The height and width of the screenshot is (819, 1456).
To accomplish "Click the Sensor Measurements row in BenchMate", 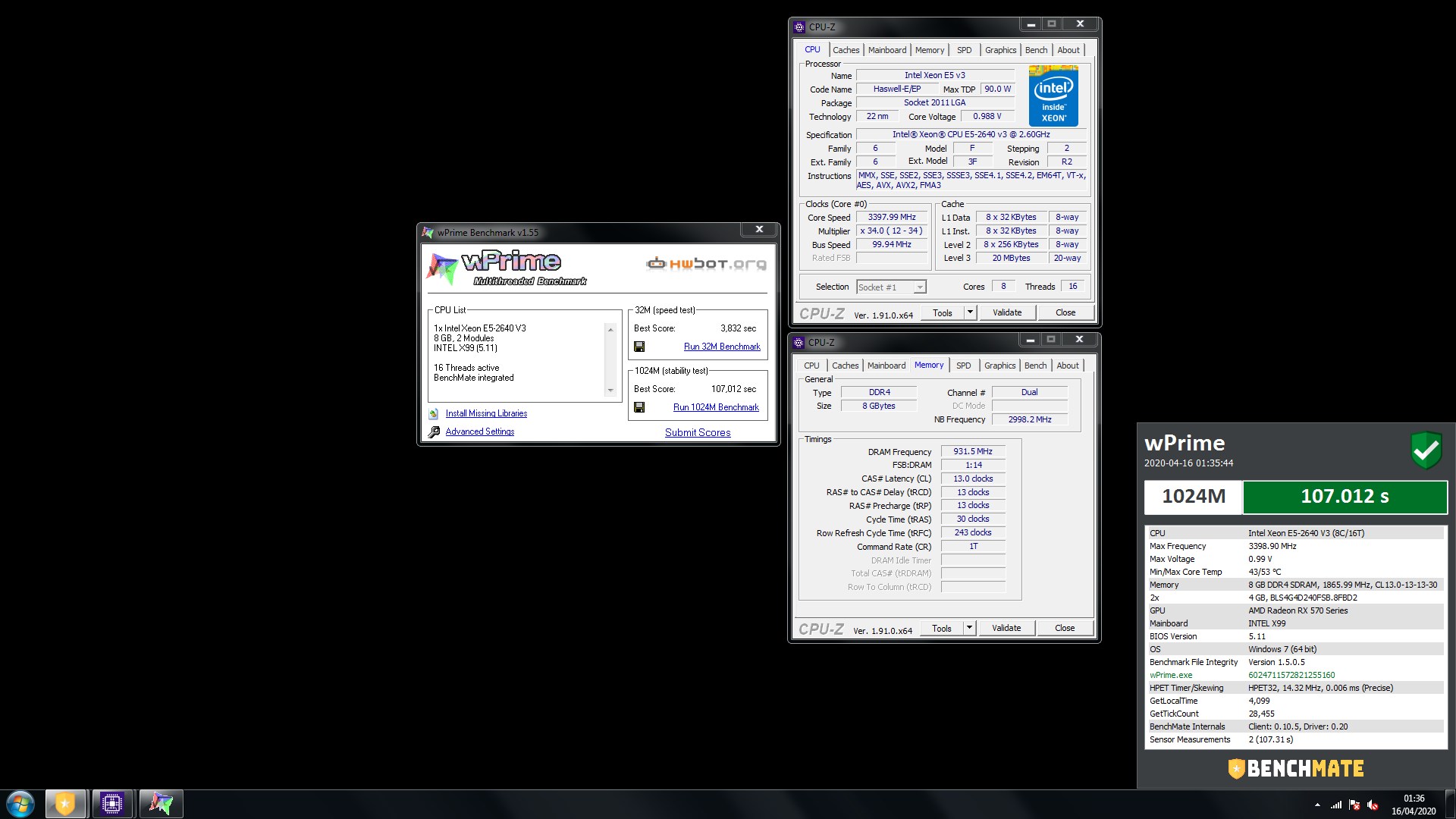I will click(x=1296, y=739).
